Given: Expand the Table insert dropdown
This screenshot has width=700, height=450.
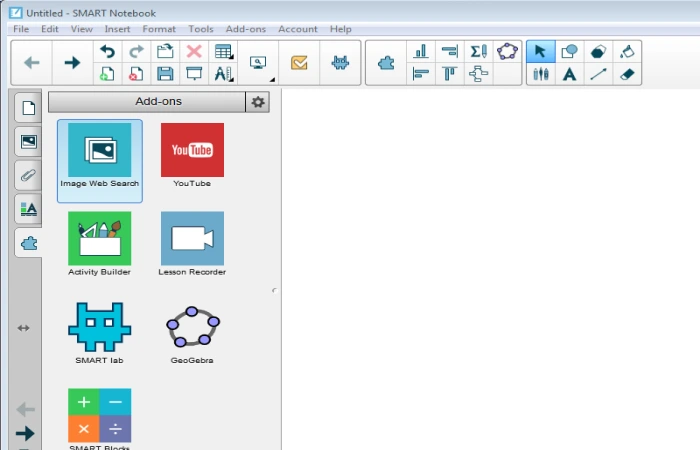Looking at the screenshot, I should [x=224, y=51].
